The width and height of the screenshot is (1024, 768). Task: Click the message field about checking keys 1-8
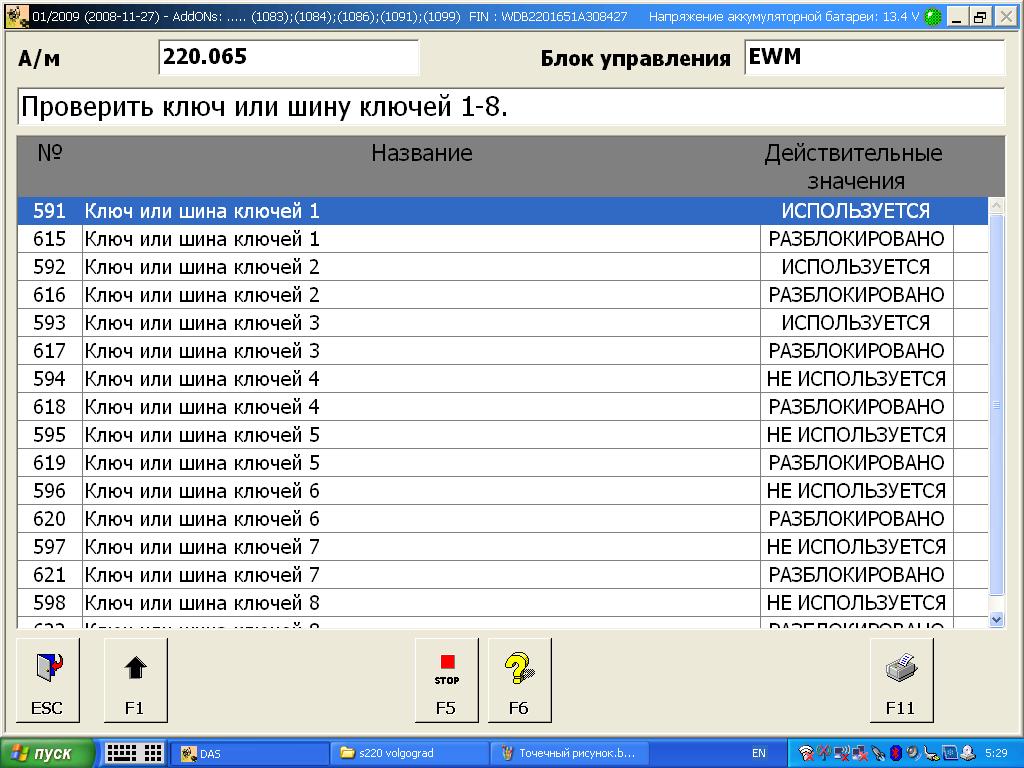[x=511, y=106]
